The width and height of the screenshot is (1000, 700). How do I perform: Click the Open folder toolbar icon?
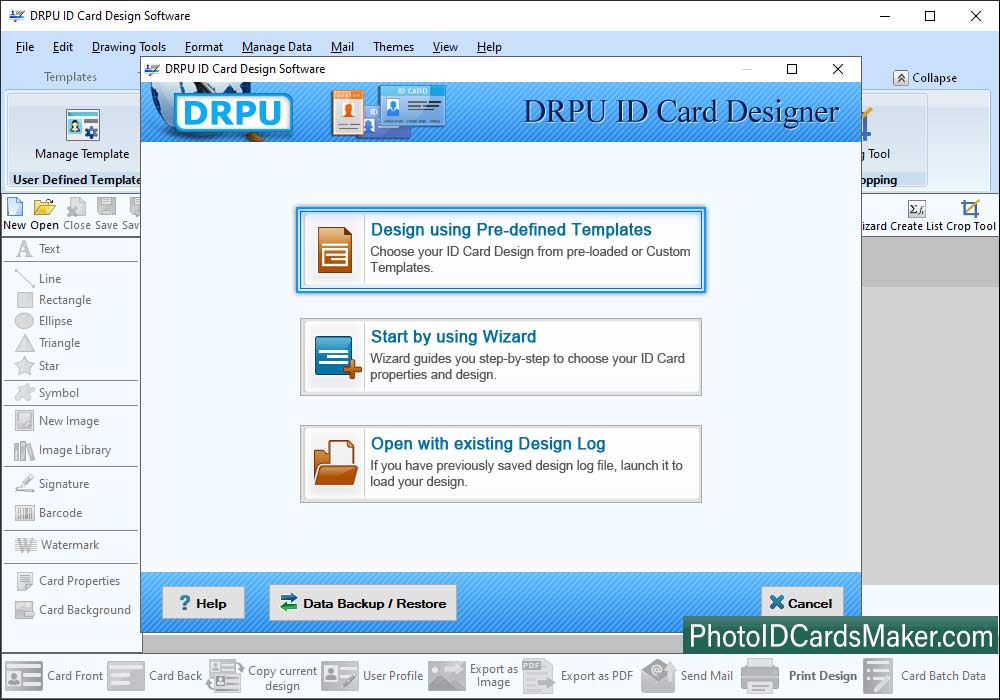[44, 214]
